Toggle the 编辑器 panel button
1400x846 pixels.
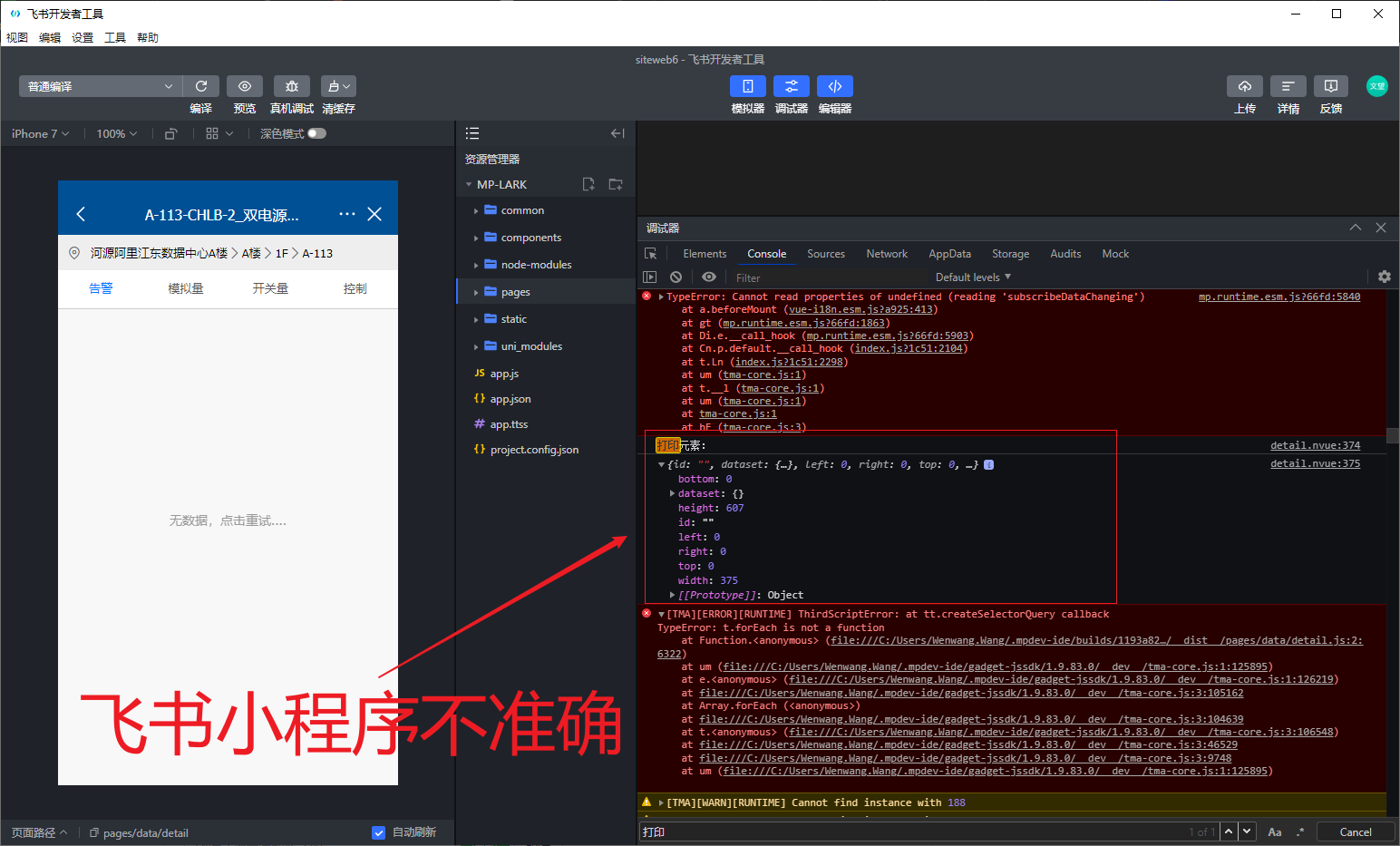click(835, 86)
